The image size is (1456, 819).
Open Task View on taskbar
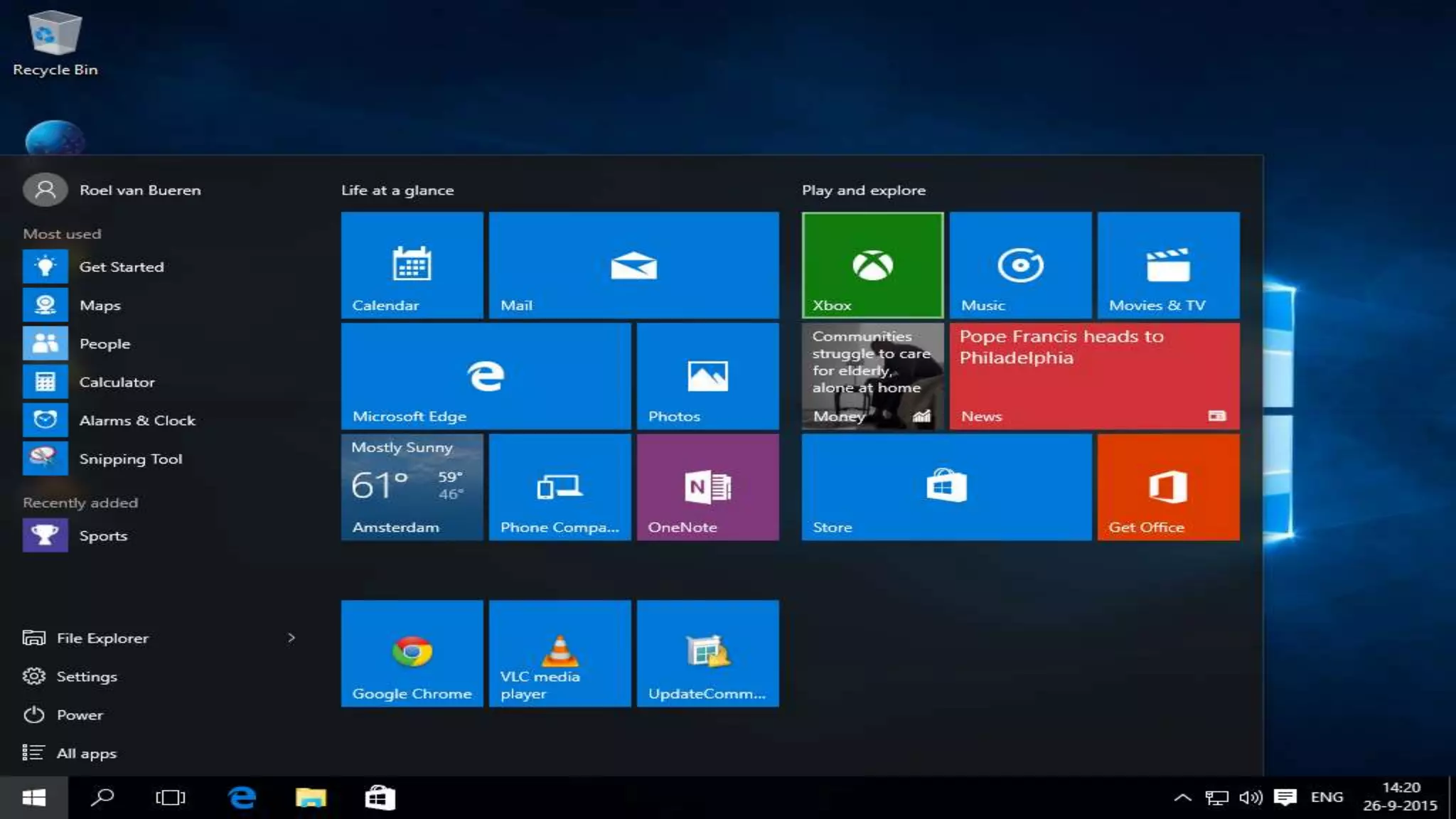coord(171,798)
